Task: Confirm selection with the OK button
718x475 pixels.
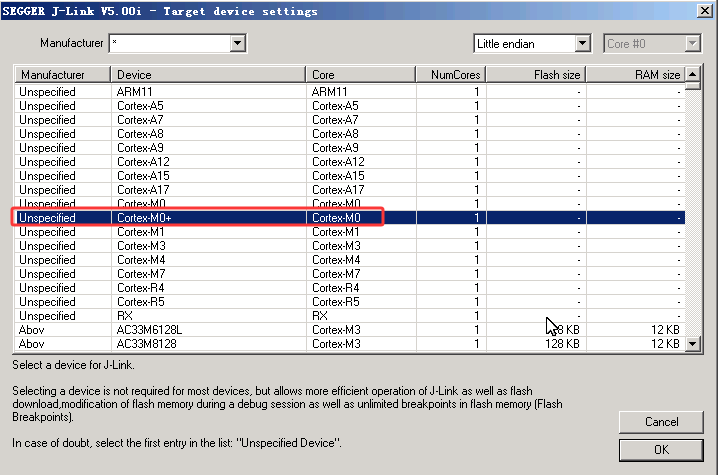Action: tap(661, 450)
